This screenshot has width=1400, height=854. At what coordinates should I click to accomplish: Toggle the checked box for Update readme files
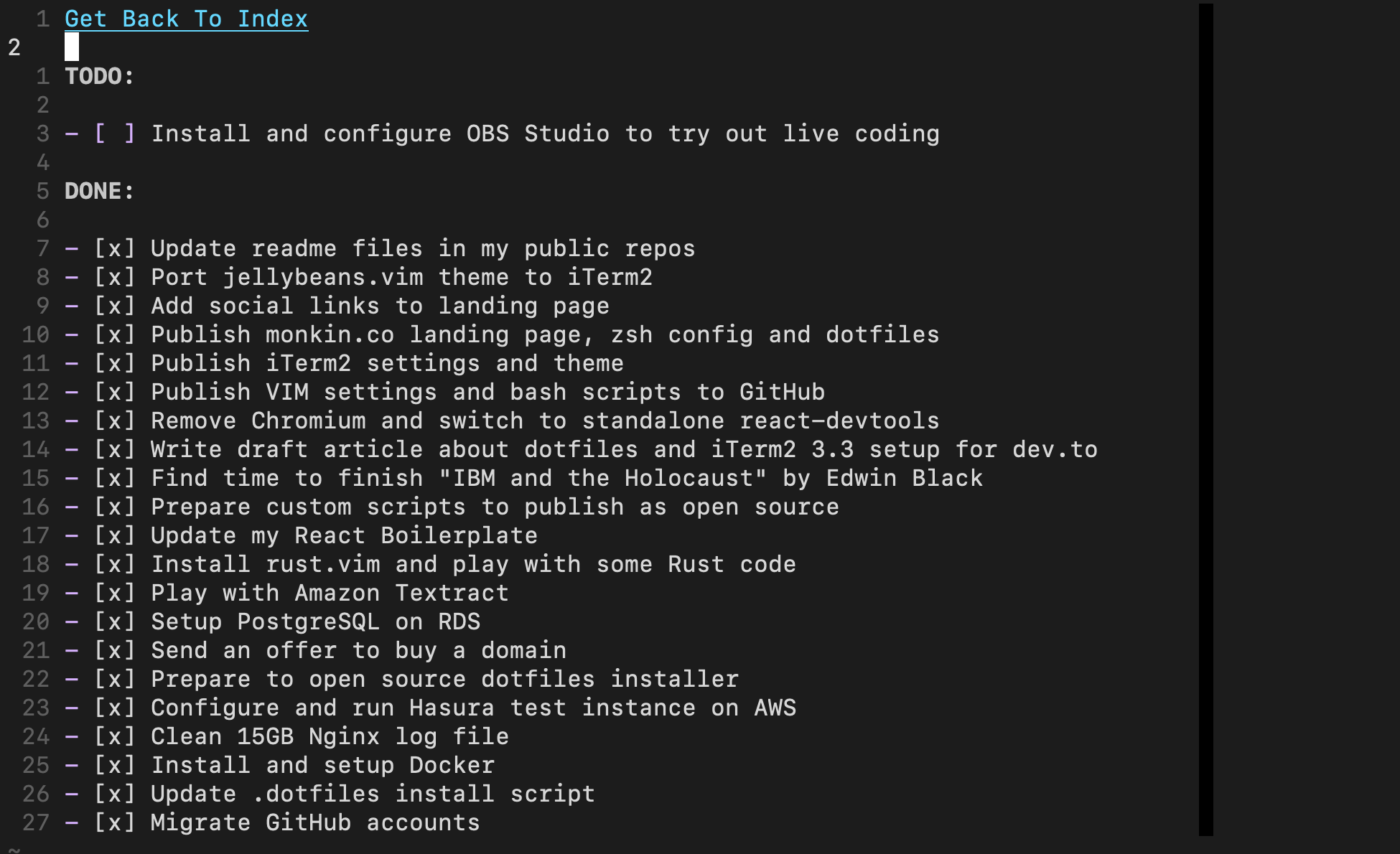pyautogui.click(x=115, y=248)
